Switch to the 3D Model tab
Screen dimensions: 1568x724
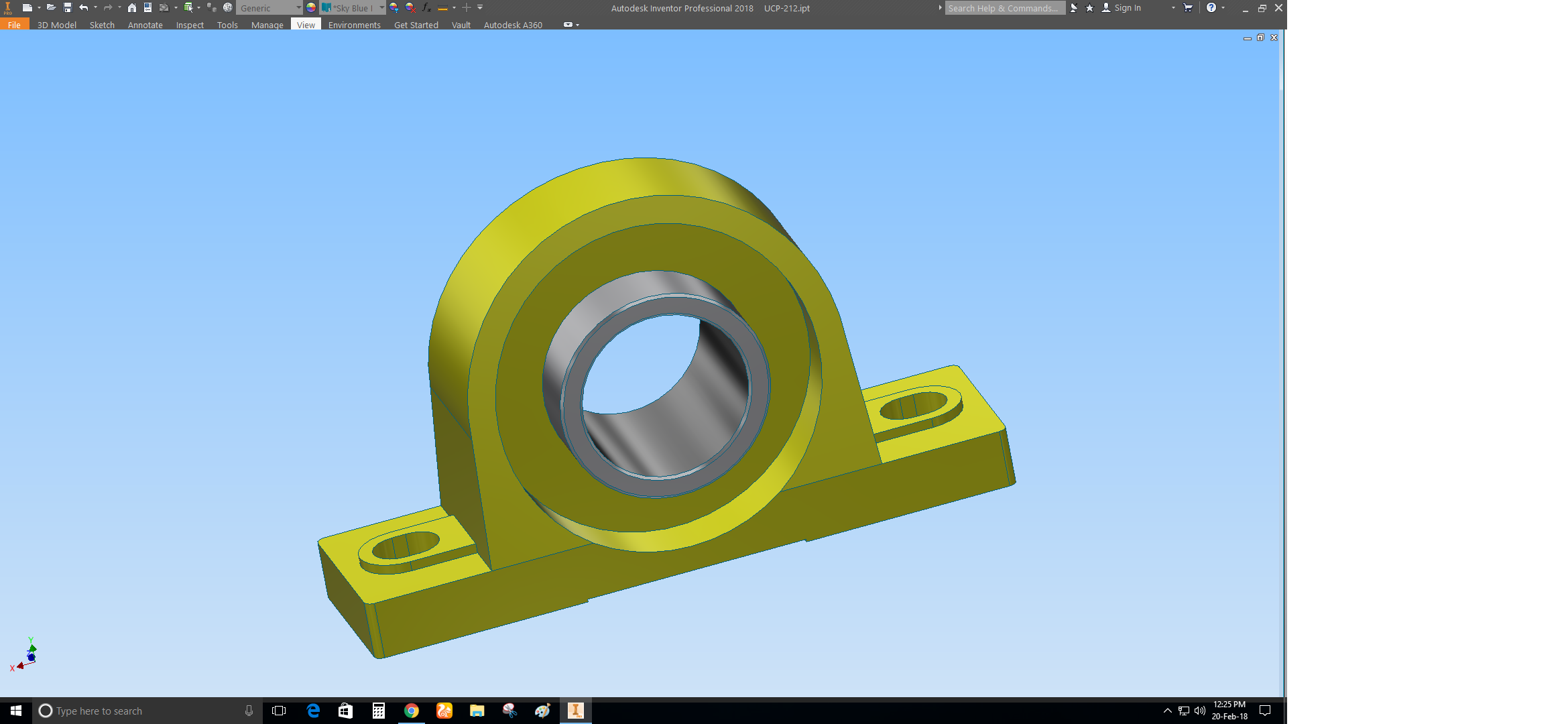pyautogui.click(x=56, y=25)
